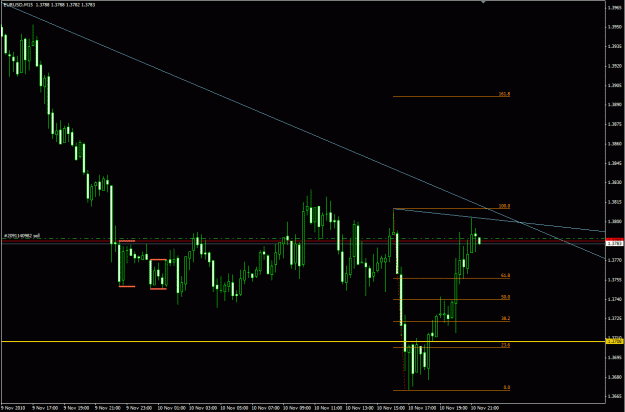This screenshot has height=412, width=625.
Task: Select the Fibonacci 38.2 level label
Action: point(505,318)
